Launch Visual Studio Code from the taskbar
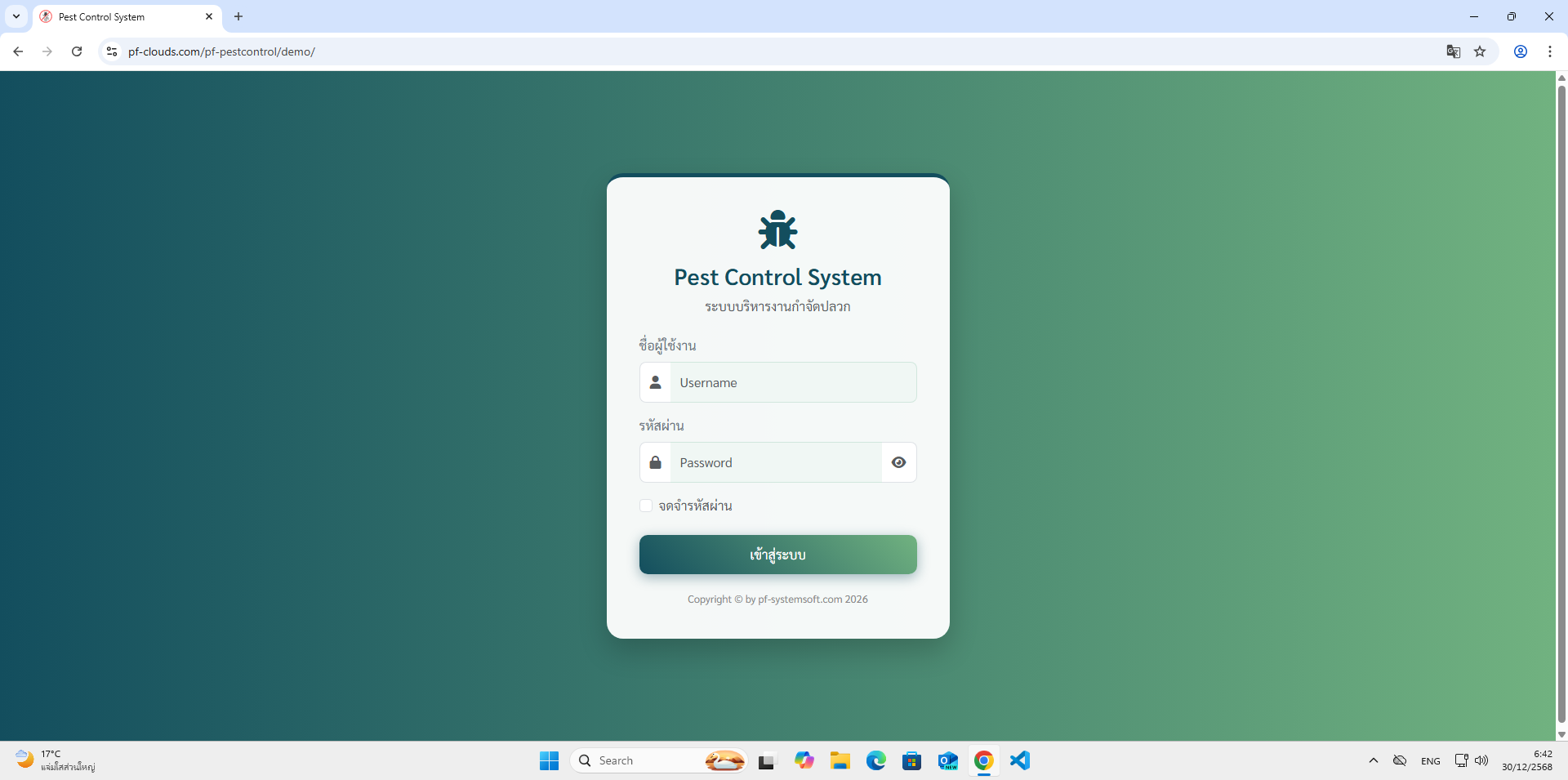This screenshot has height=780, width=1568. pos(1020,760)
